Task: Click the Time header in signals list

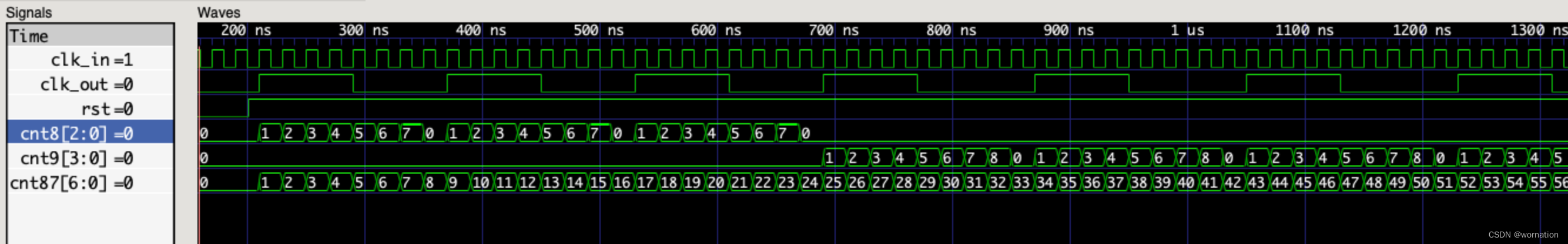Action: pos(91,36)
